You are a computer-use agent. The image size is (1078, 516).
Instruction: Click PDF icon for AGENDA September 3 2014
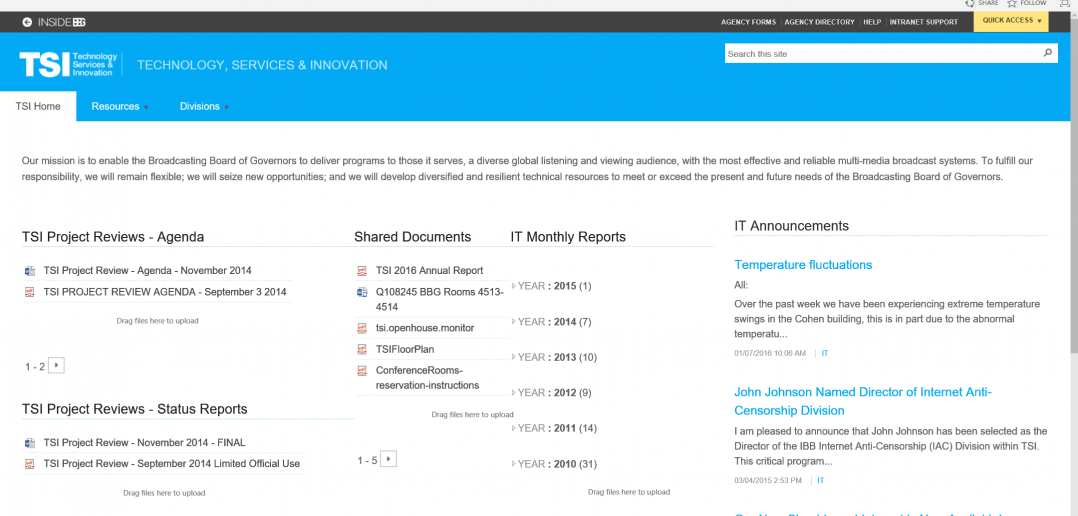30,292
